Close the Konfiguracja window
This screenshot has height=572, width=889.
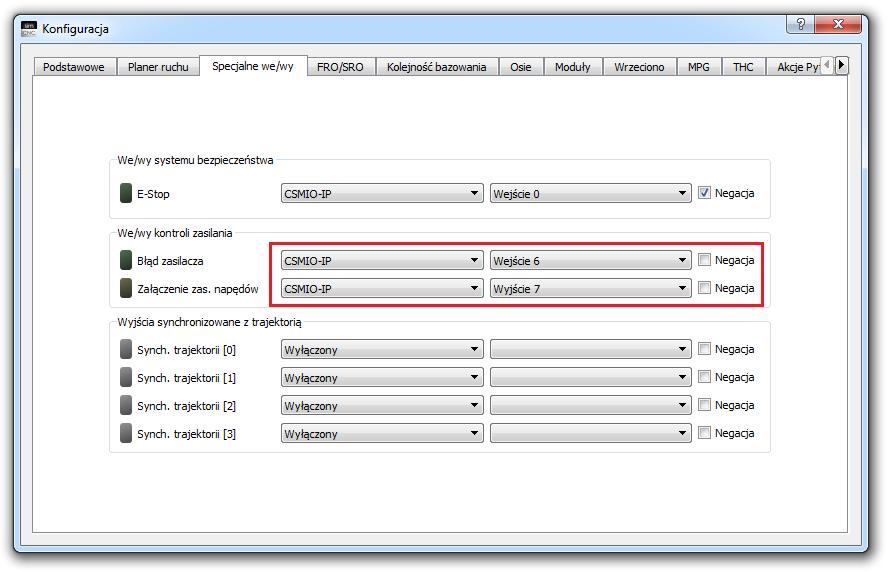(837, 24)
